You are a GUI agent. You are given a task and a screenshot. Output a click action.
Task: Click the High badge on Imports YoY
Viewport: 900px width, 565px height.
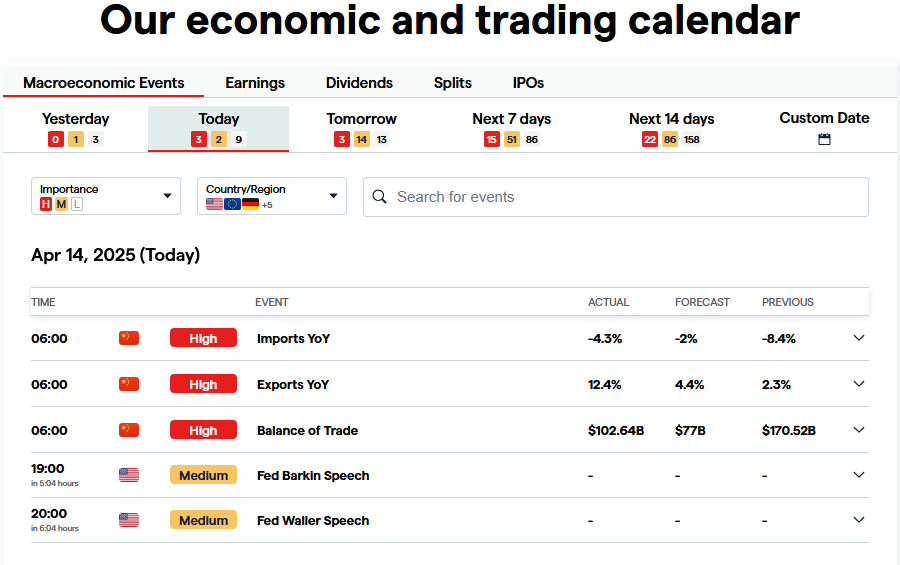[203, 338]
